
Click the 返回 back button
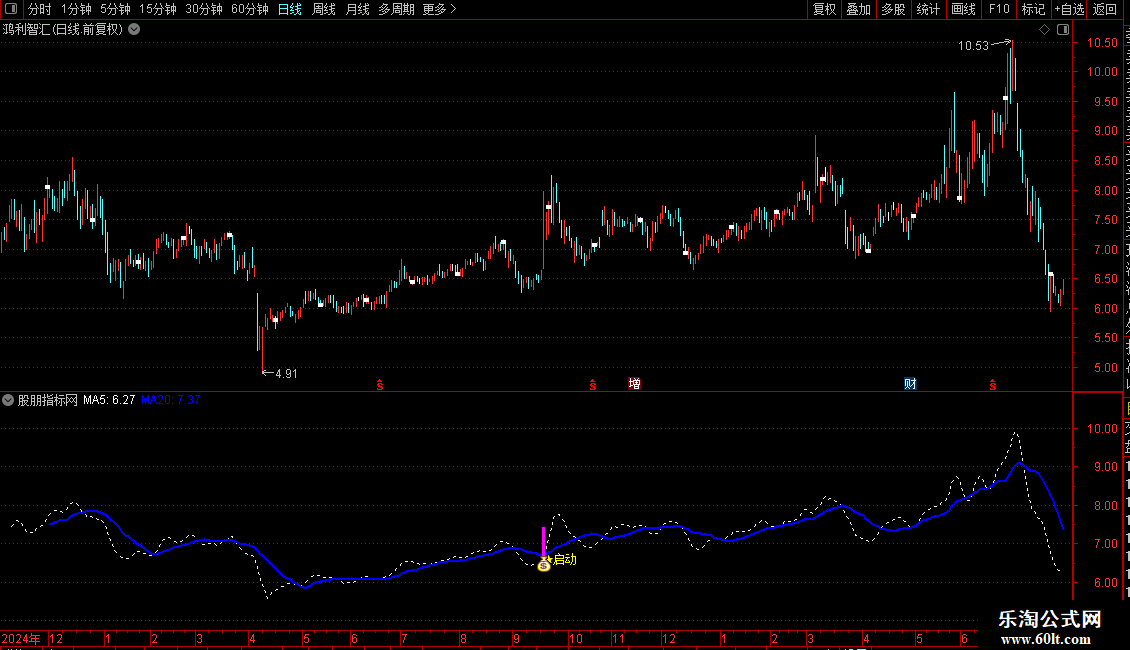(x=1105, y=9)
